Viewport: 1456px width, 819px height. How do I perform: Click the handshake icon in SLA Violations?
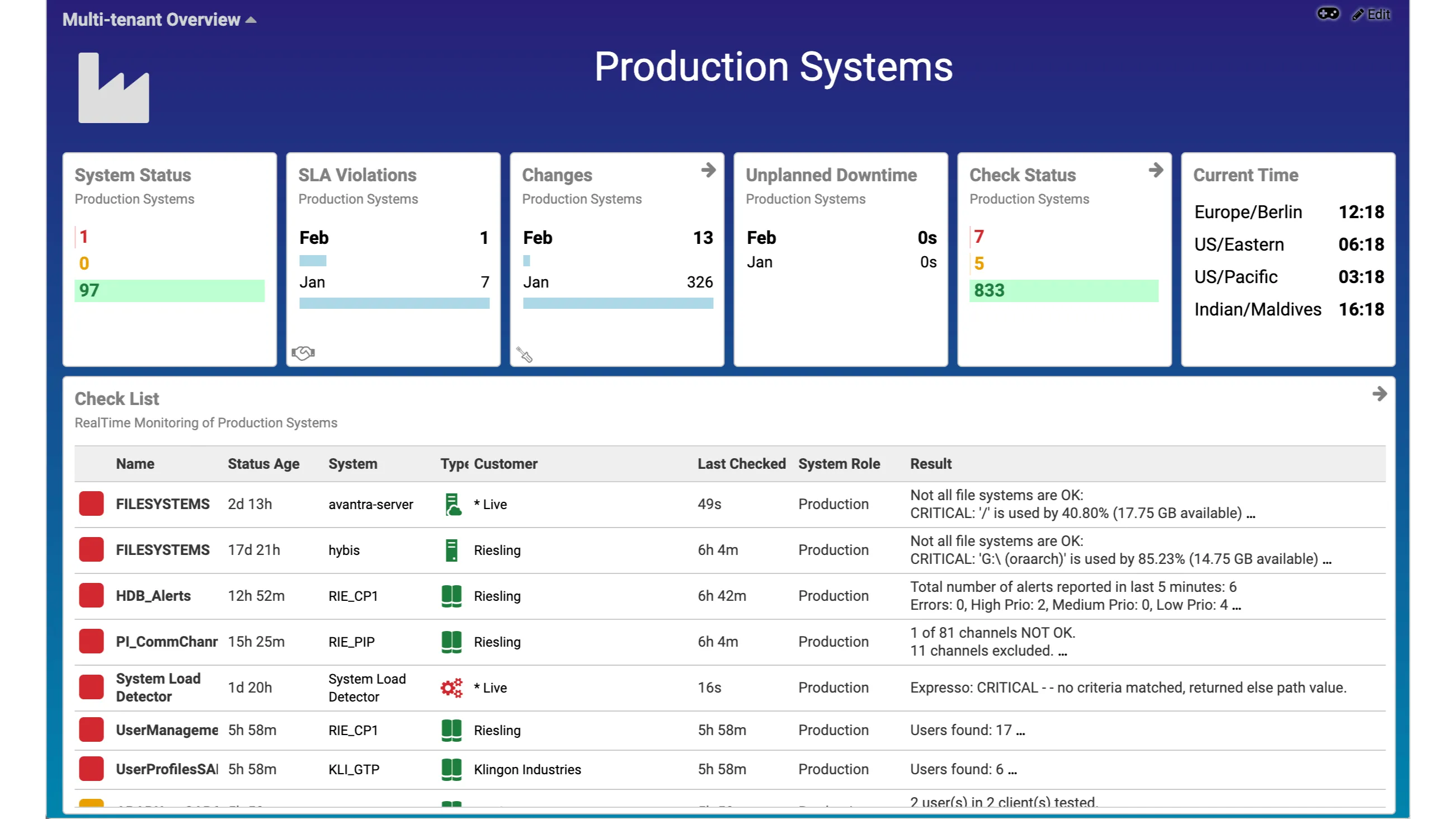[x=303, y=353]
